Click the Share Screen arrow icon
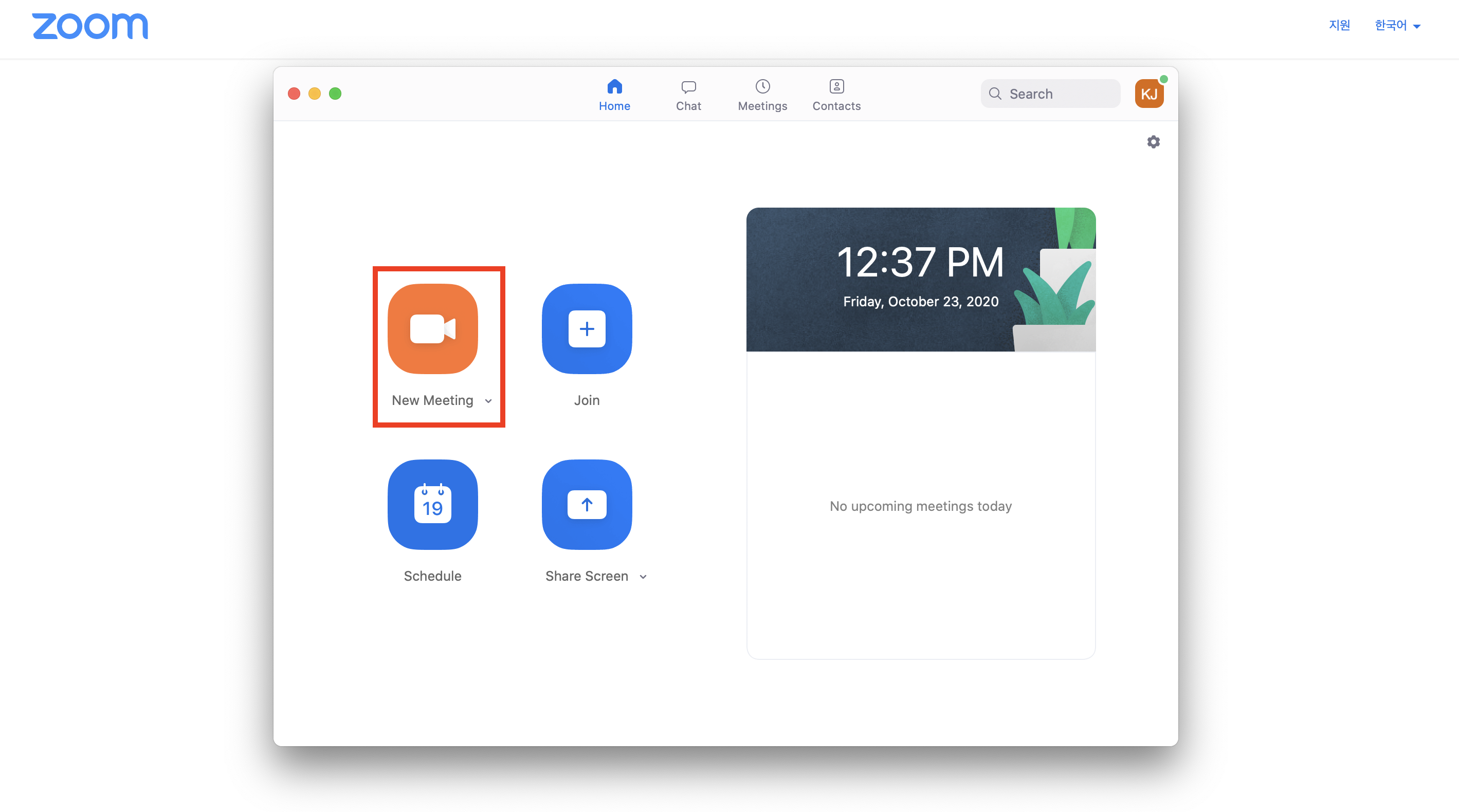 point(587,504)
